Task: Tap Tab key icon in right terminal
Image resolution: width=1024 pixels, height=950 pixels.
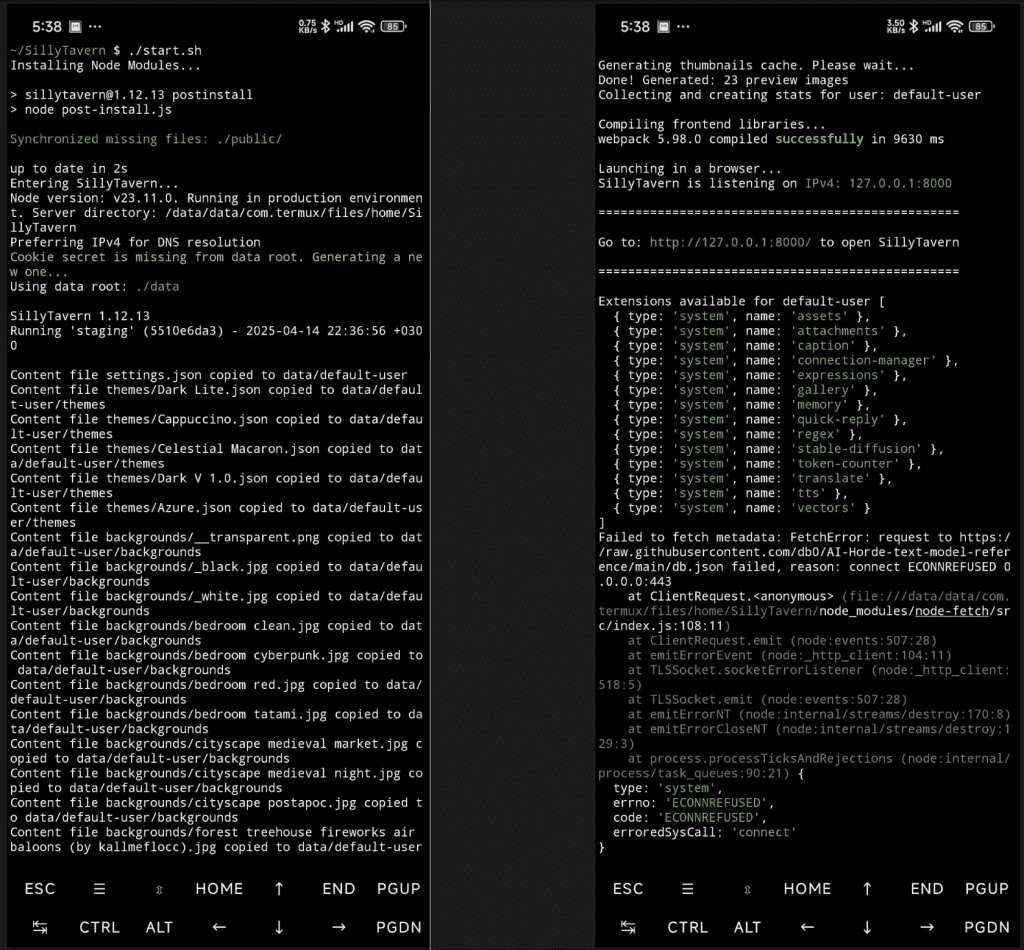Action: (x=627, y=927)
